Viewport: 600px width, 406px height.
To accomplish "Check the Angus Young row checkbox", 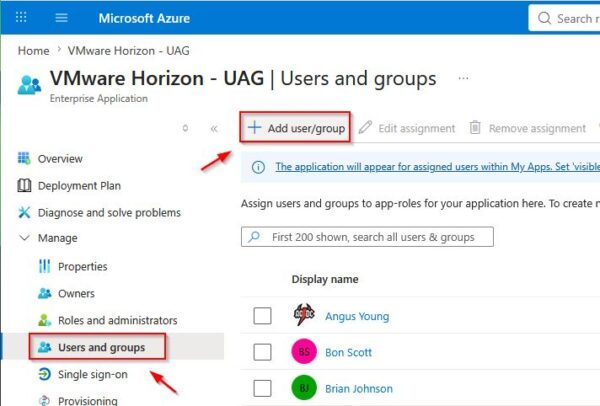I will click(x=262, y=316).
